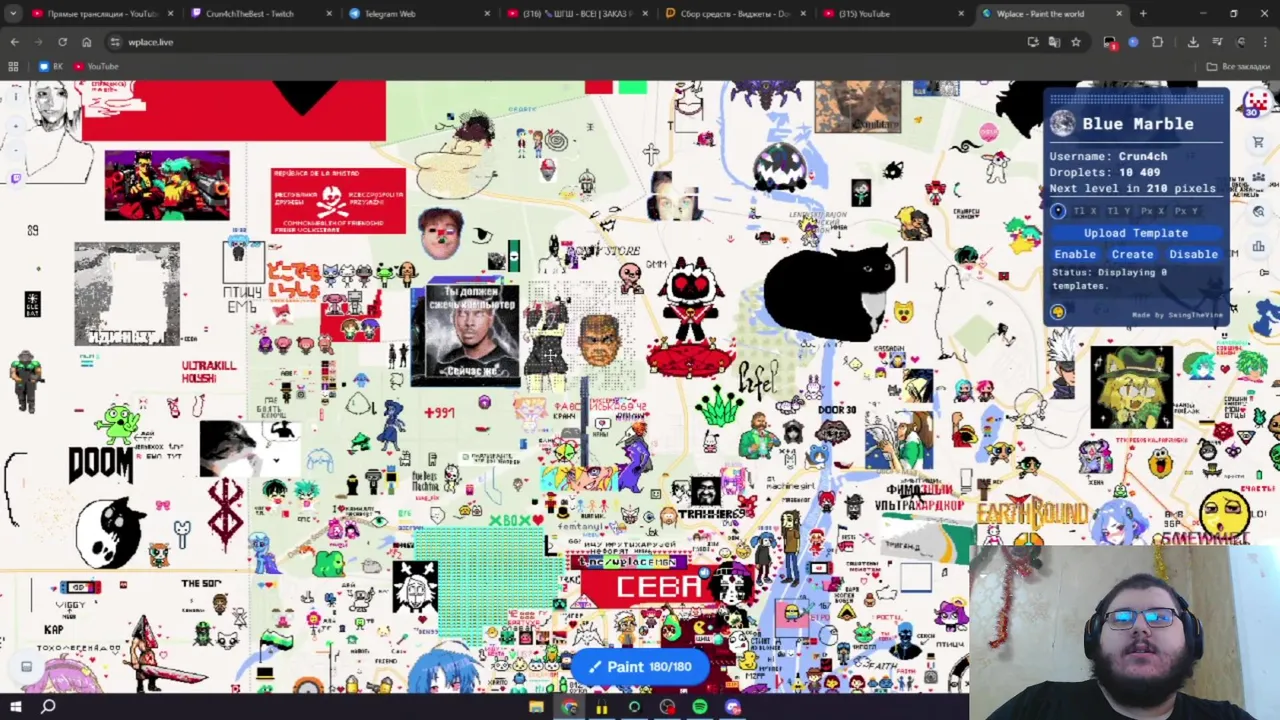The width and height of the screenshot is (1280, 720).
Task: Open the user profile avatar level 30
Action: click(x=1256, y=103)
